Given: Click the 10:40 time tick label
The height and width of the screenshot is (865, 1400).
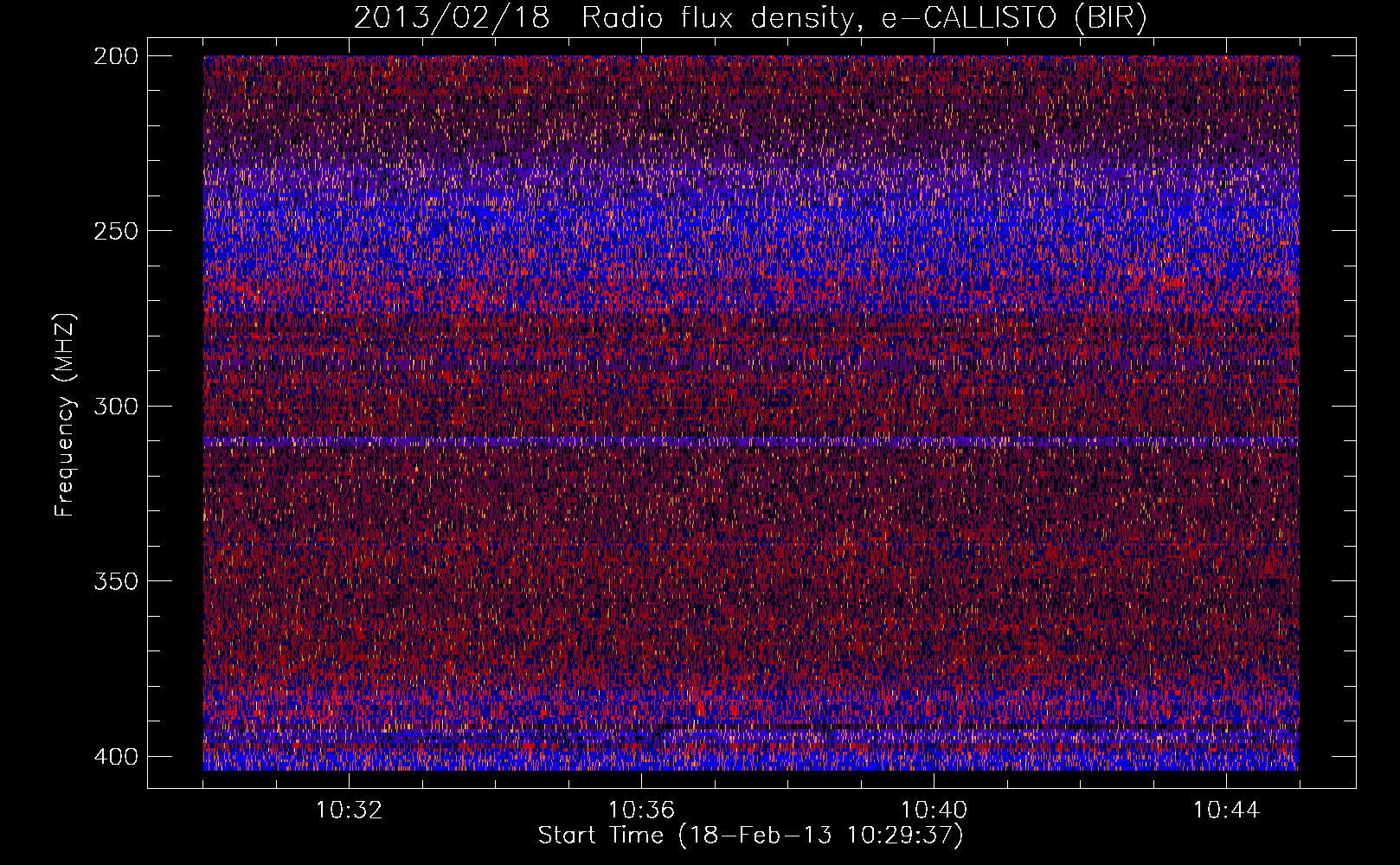Looking at the screenshot, I should [934, 811].
